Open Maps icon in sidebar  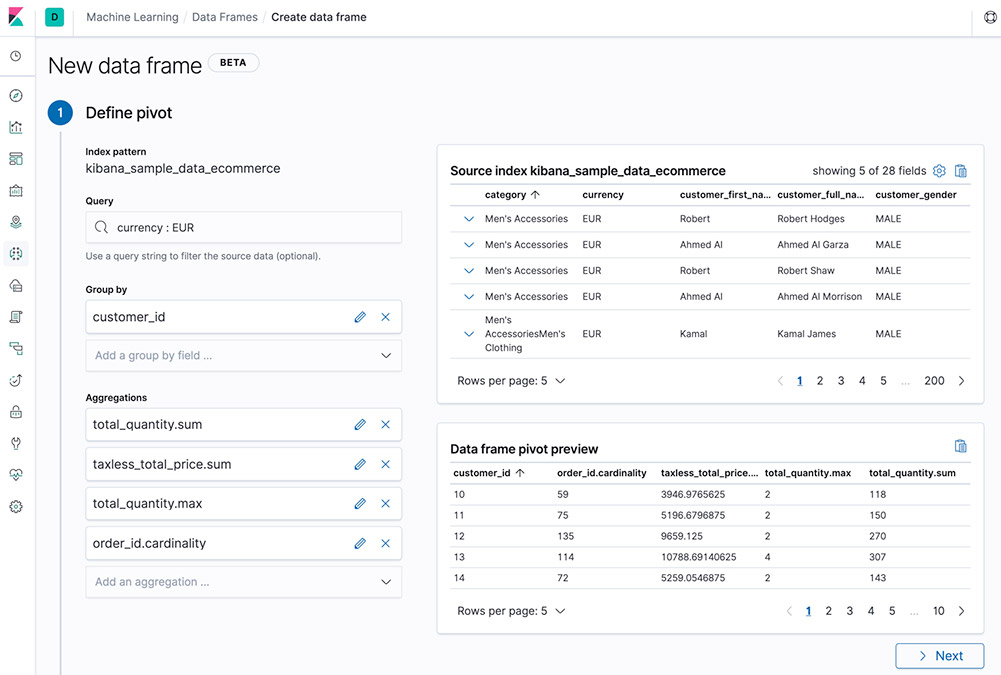[x=16, y=222]
